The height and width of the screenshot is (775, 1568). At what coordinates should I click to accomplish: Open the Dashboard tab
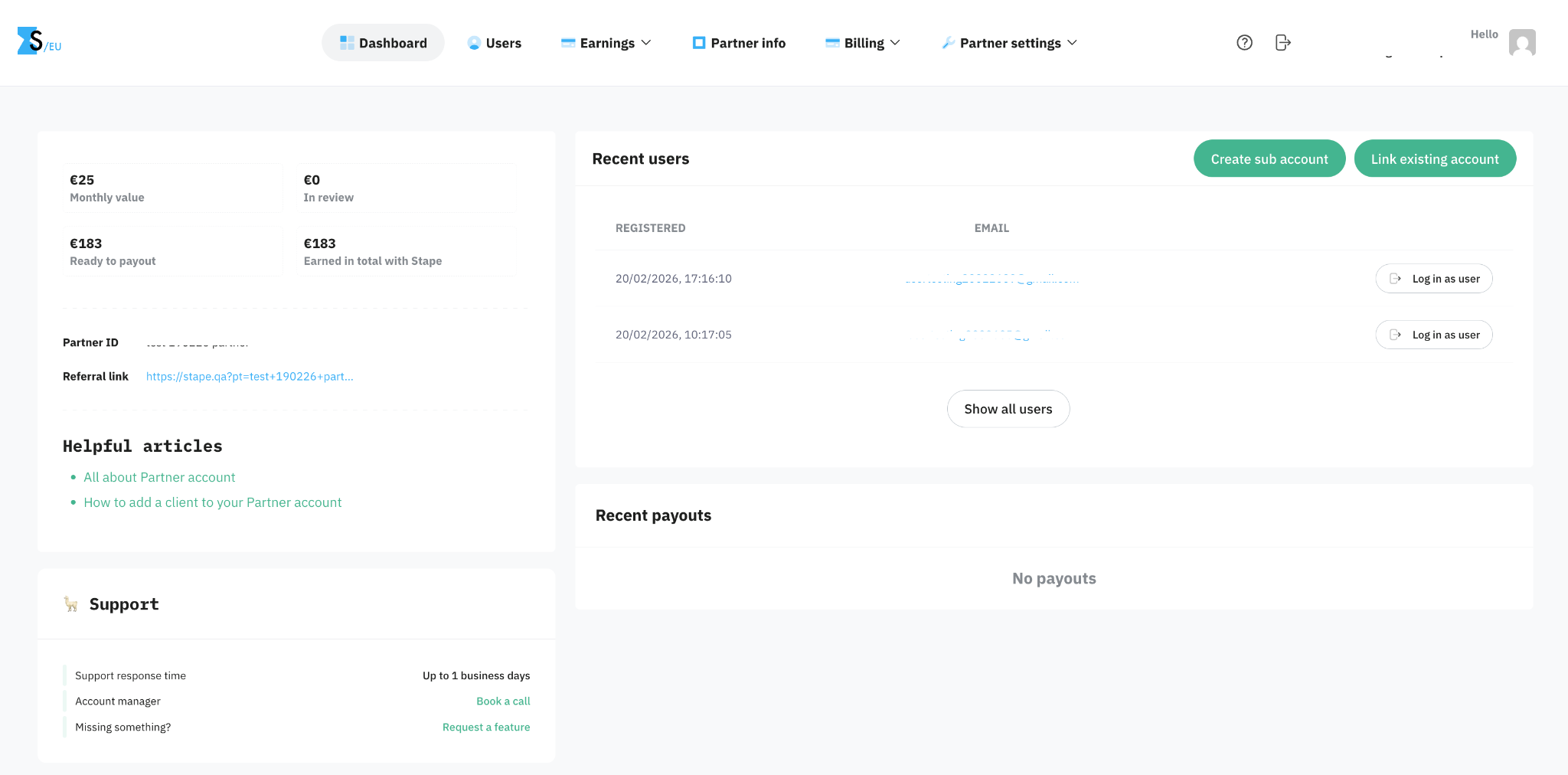point(383,43)
